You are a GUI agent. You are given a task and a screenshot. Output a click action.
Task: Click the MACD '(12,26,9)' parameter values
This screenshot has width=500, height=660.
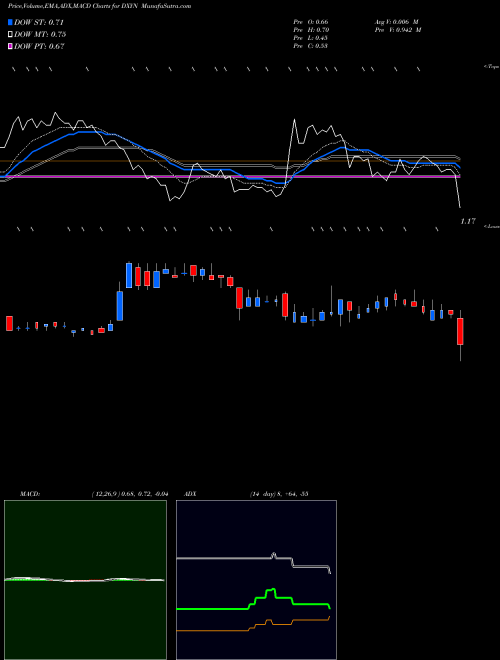coord(130,494)
